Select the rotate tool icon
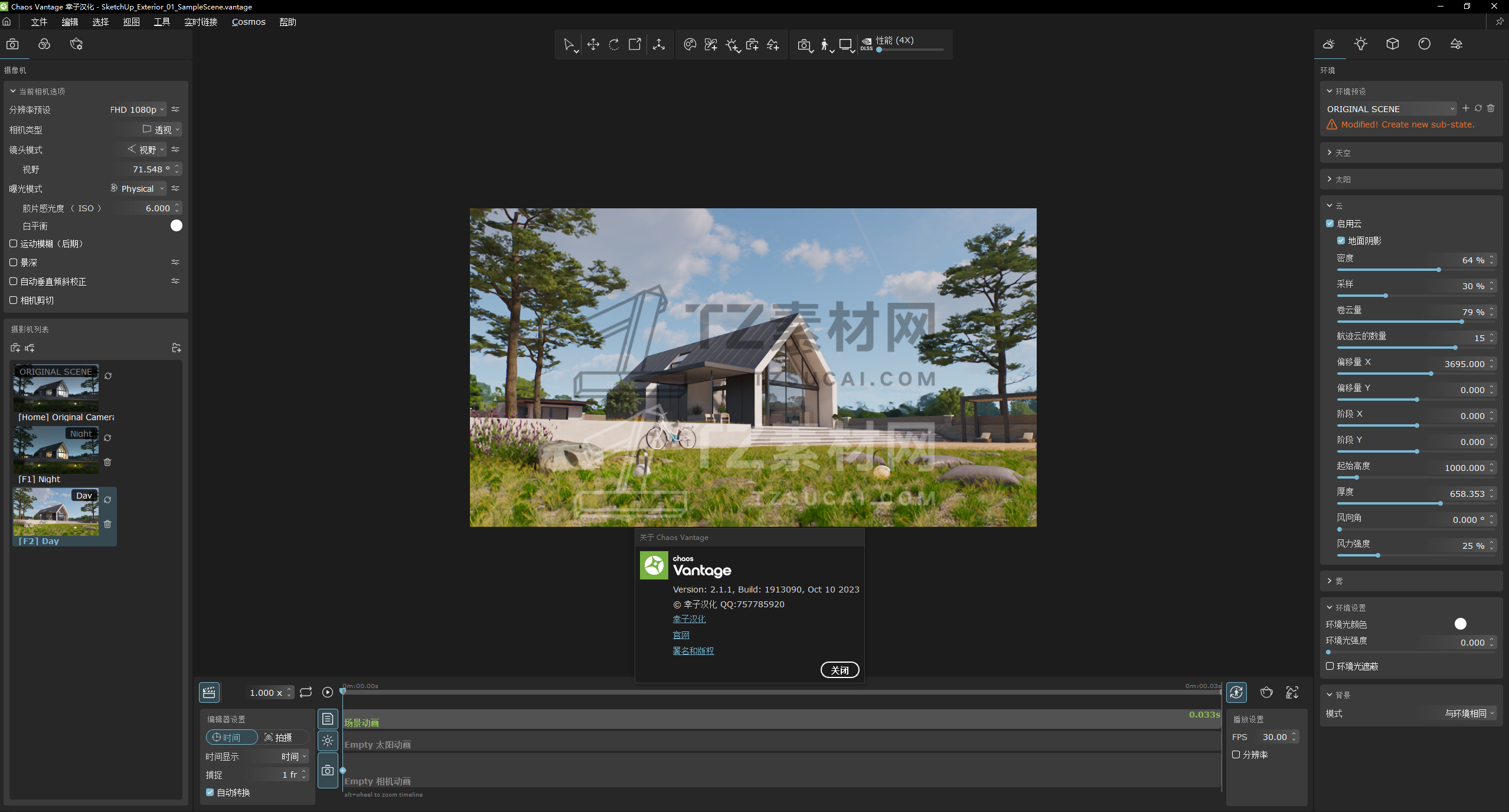Viewport: 1509px width, 812px height. pos(614,45)
